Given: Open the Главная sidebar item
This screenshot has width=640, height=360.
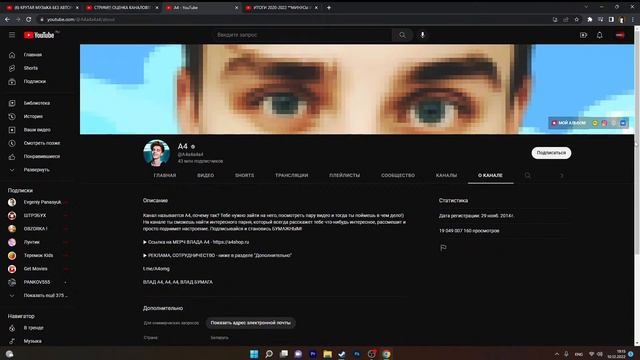Looking at the screenshot, I should (x=38, y=55).
